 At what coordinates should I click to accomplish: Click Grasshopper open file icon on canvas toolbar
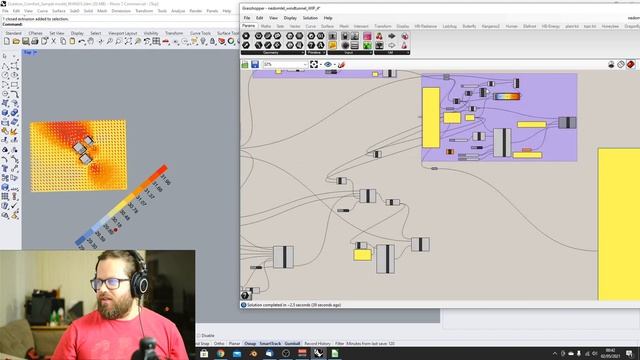(245, 64)
